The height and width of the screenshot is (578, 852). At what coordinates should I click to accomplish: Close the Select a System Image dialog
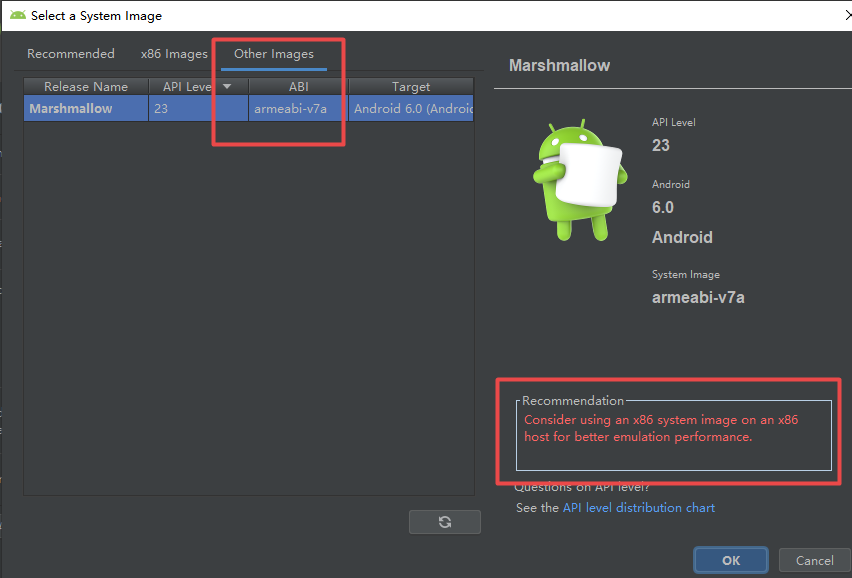pyautogui.click(x=847, y=15)
